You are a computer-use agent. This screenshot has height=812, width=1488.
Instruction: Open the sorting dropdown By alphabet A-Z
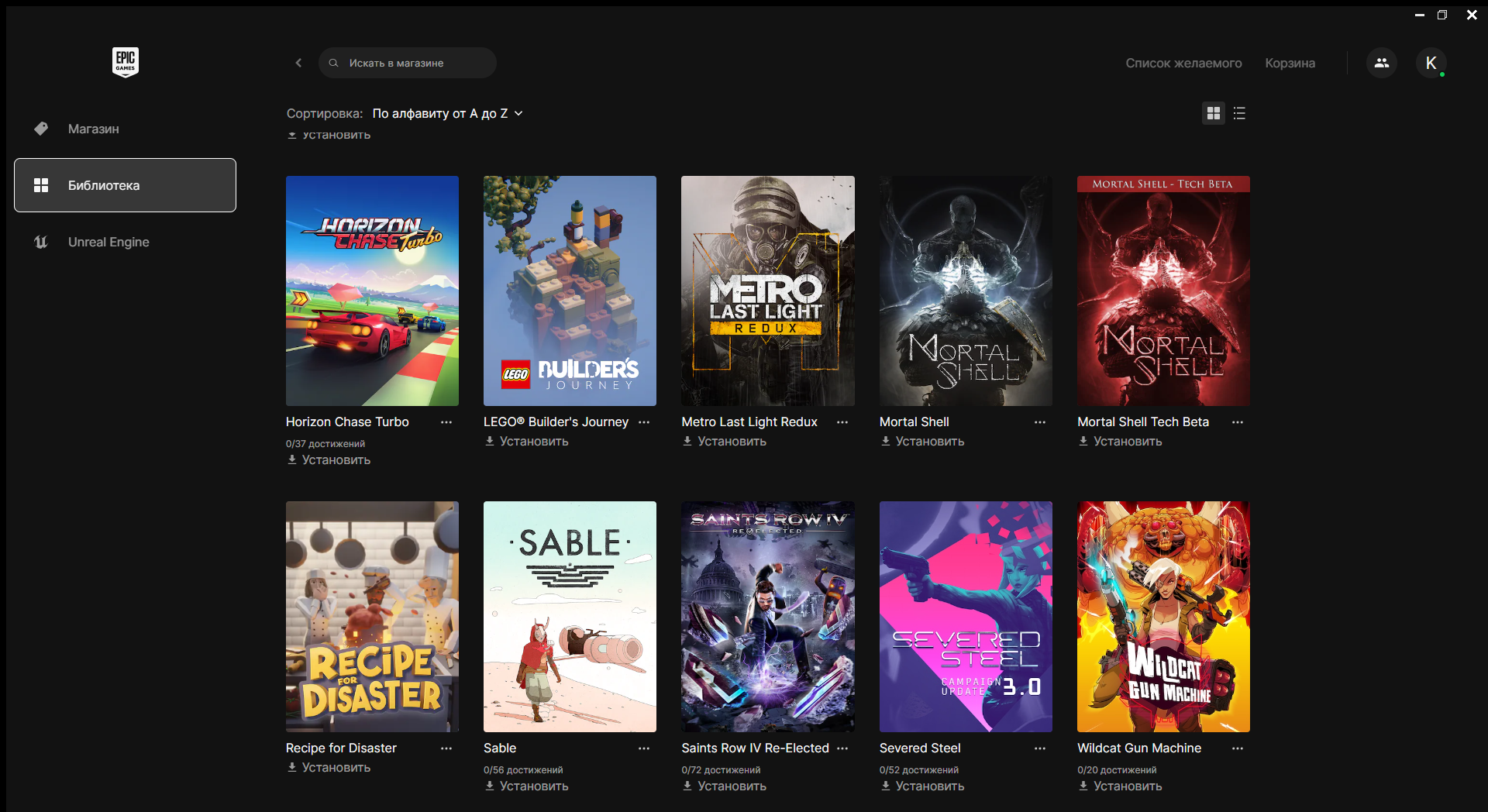(x=447, y=113)
